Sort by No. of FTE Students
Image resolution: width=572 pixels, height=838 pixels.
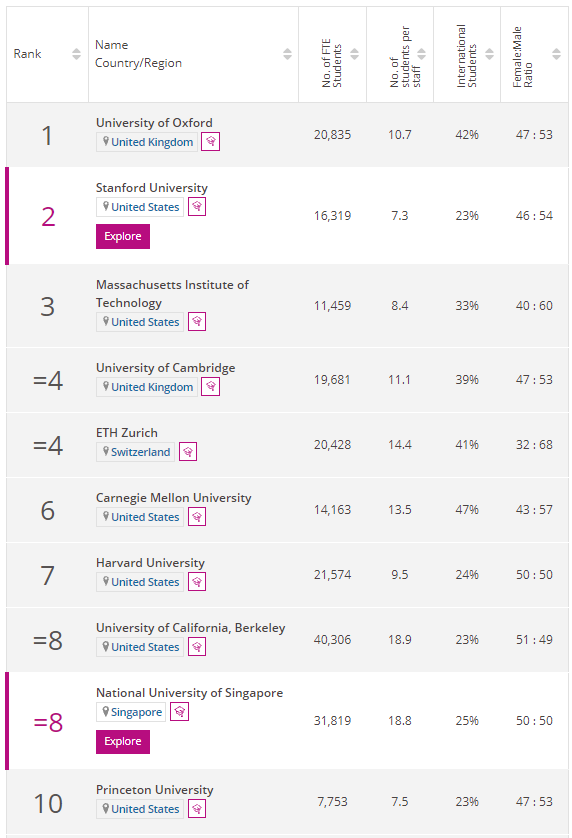(354, 54)
